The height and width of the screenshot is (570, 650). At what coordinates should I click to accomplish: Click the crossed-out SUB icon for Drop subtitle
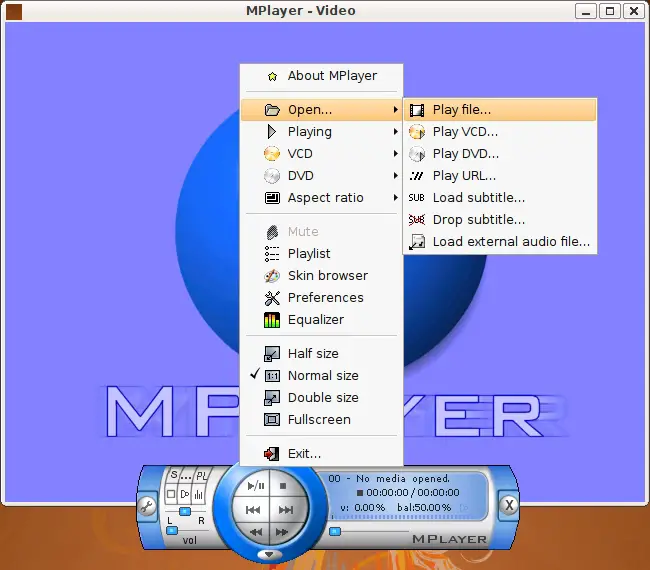(417, 220)
